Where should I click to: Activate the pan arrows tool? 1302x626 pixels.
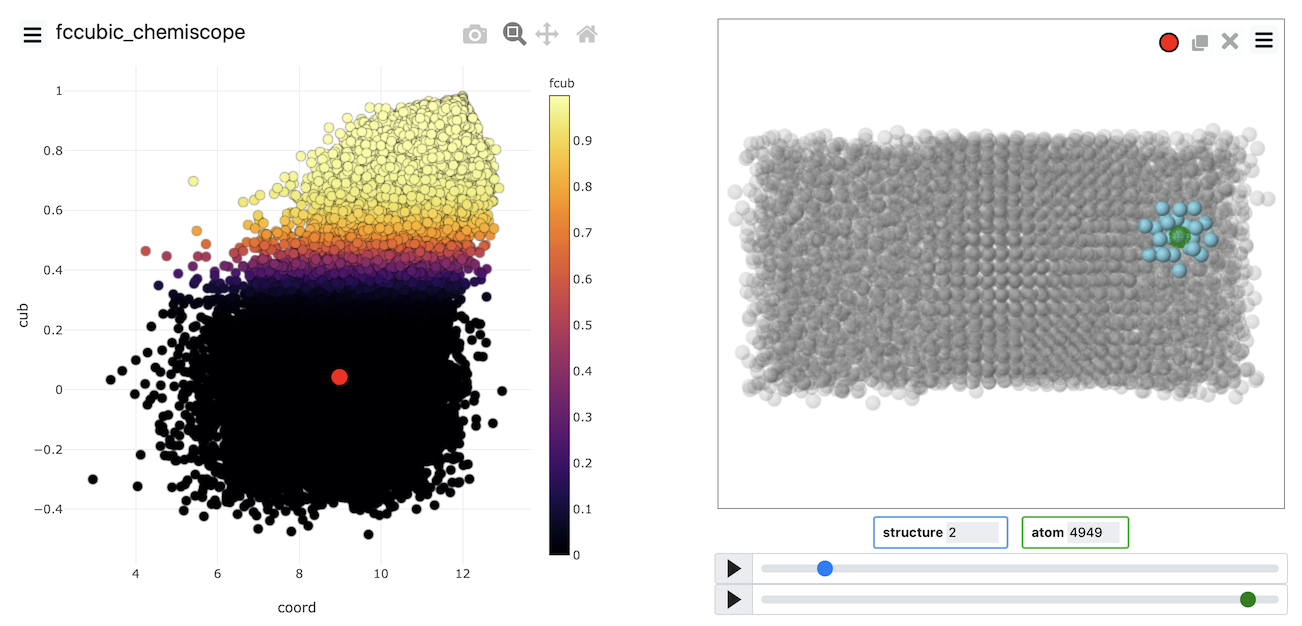[x=547, y=35]
